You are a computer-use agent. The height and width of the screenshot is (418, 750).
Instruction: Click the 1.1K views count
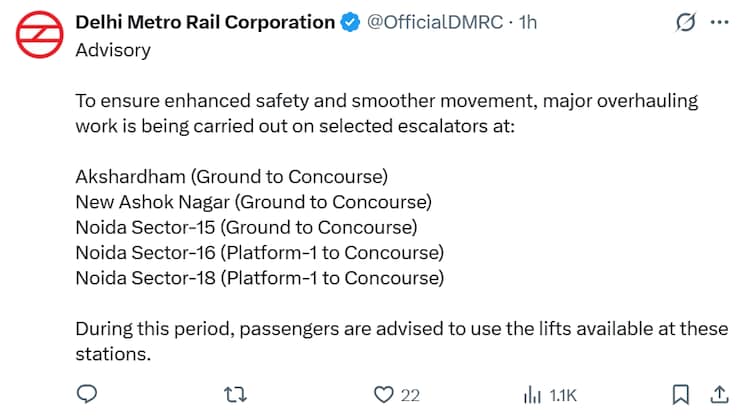(562, 395)
